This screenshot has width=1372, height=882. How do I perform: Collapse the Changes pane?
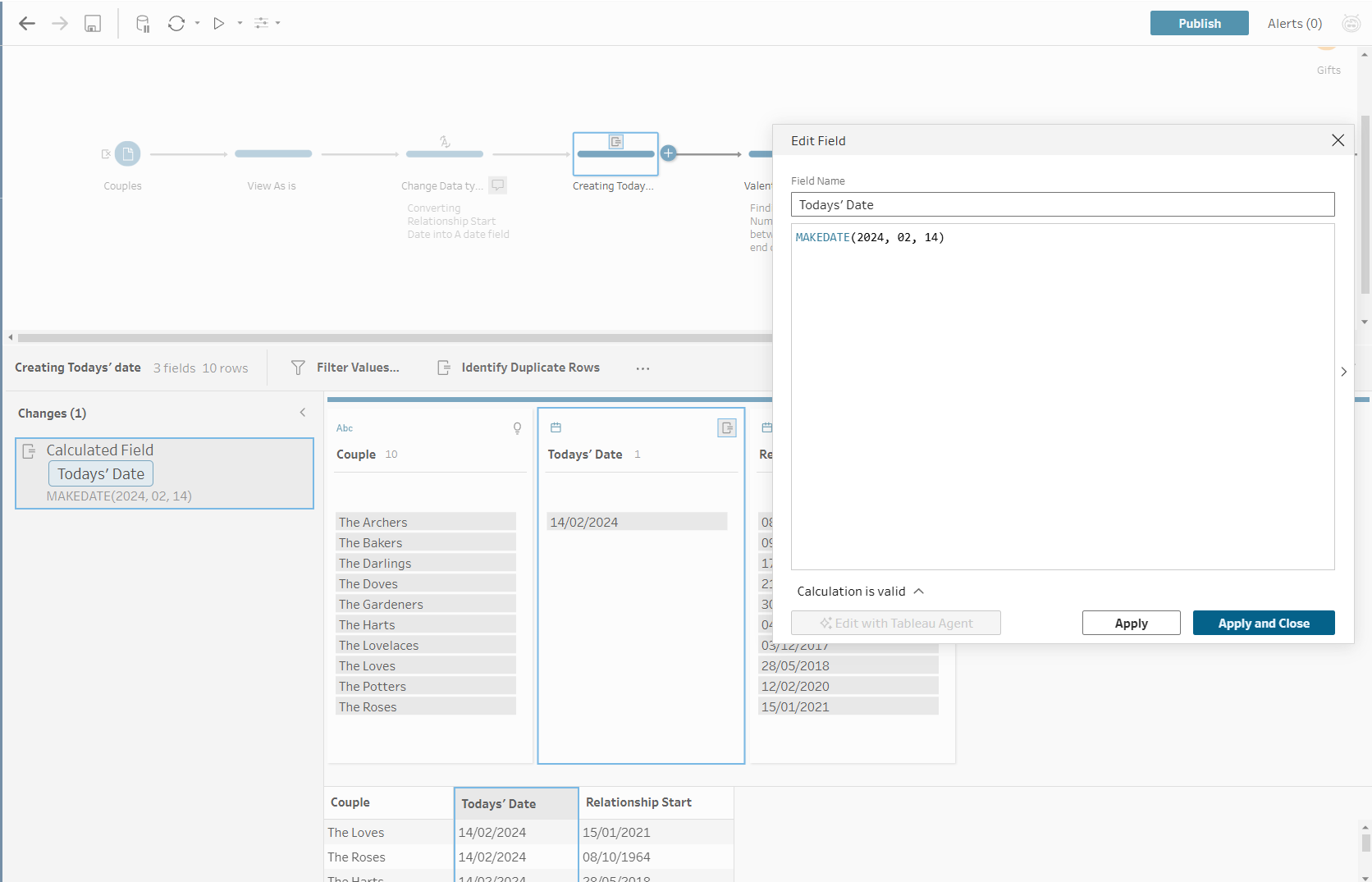303,413
